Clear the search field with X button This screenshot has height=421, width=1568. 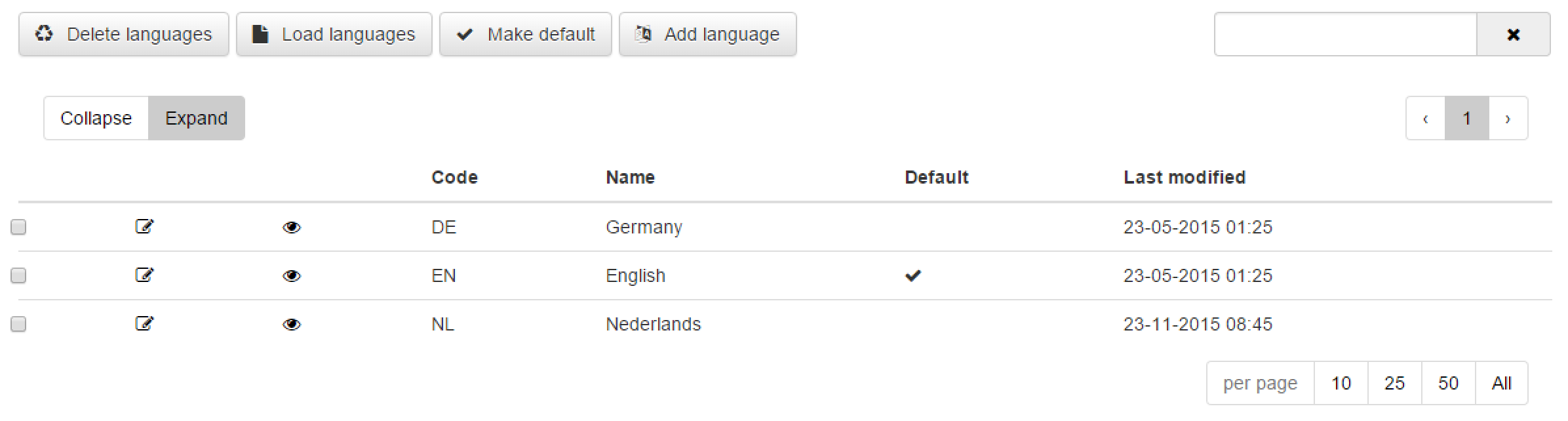click(1513, 34)
